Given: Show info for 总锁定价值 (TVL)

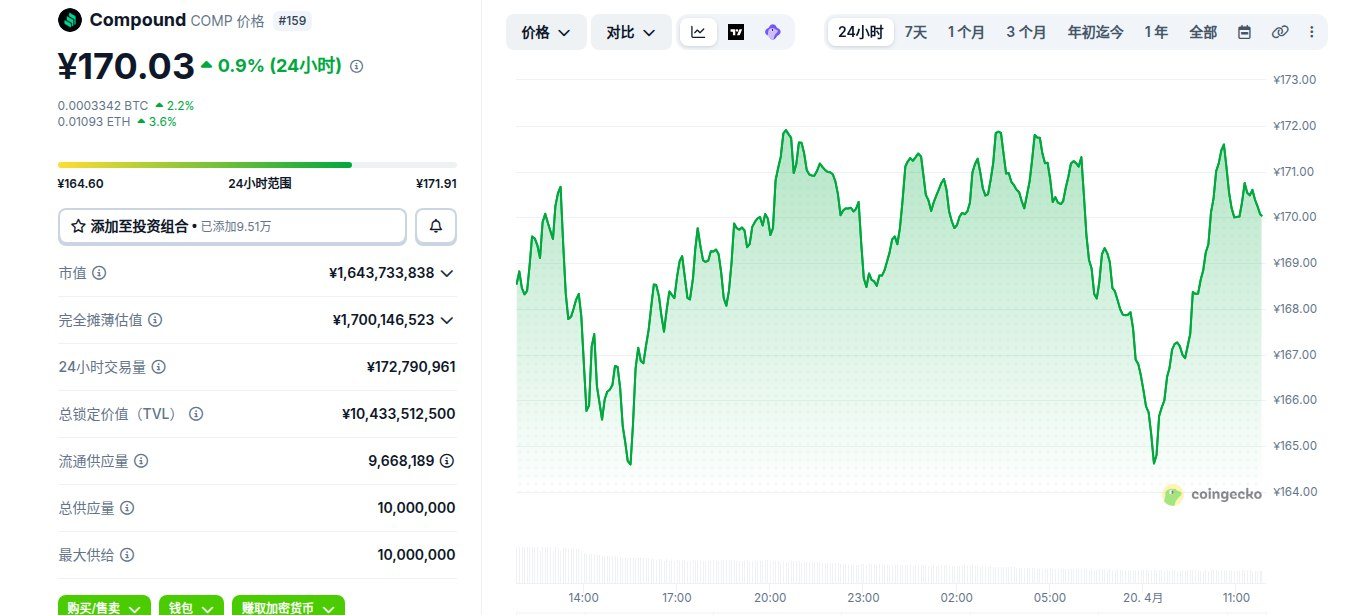Looking at the screenshot, I should [196, 414].
